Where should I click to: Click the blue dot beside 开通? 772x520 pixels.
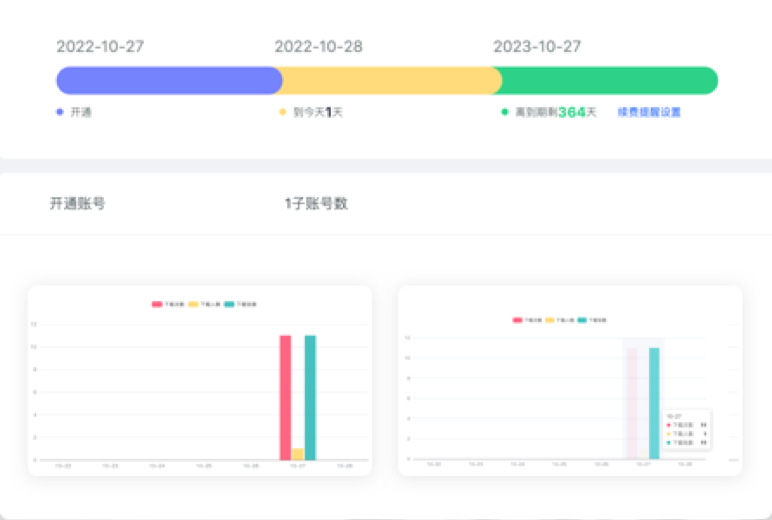pos(60,112)
